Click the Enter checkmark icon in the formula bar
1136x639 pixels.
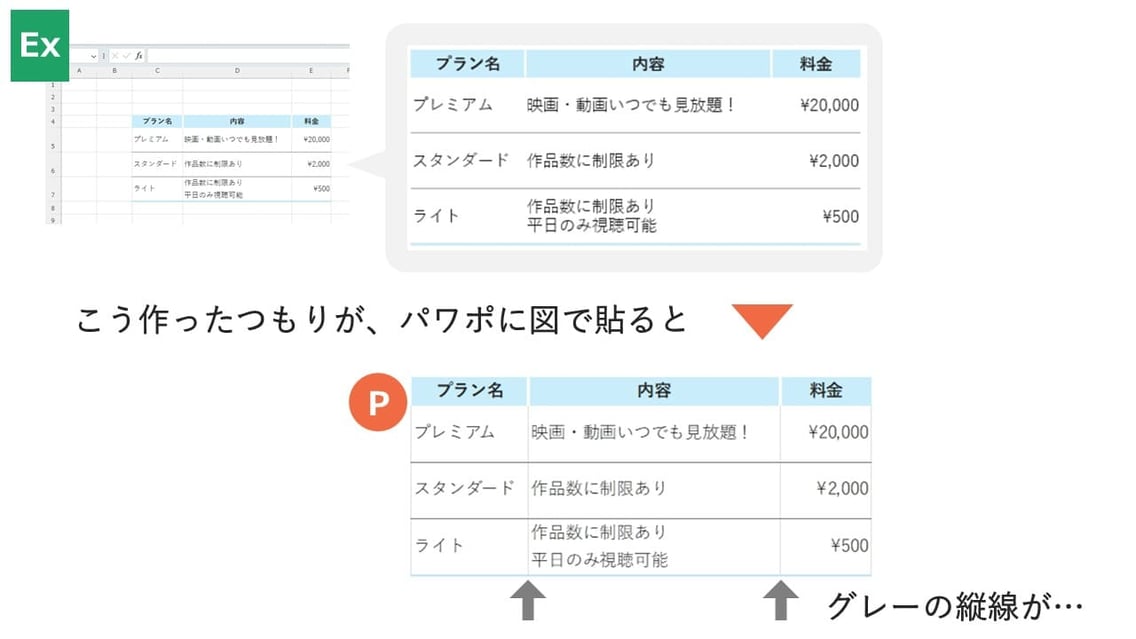126,55
